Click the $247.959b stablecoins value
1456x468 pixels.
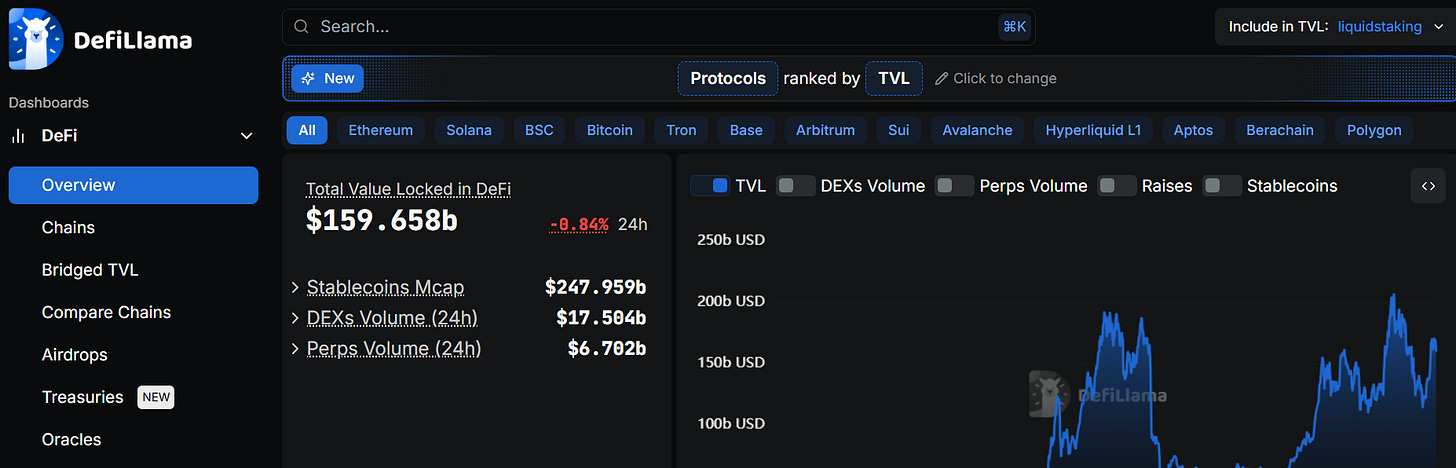[596, 288]
